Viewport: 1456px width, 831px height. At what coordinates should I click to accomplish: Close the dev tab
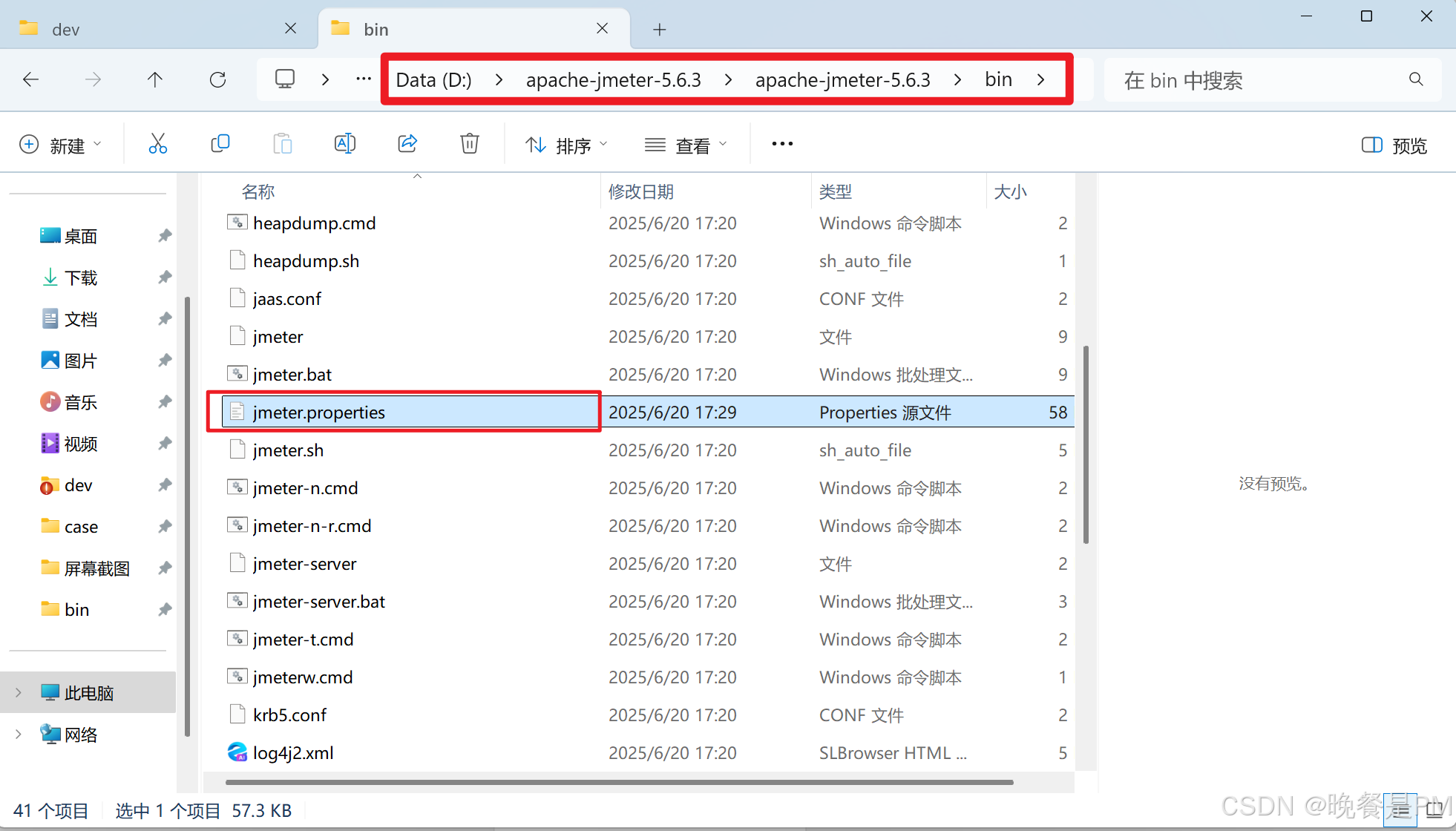291,28
